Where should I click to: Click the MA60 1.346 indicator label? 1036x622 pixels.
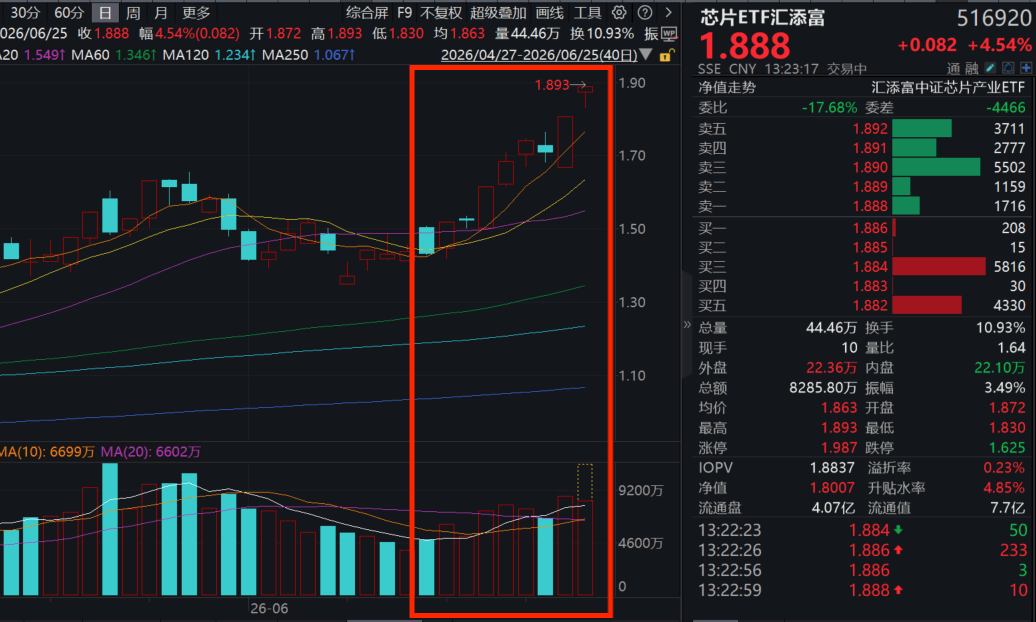tap(114, 55)
